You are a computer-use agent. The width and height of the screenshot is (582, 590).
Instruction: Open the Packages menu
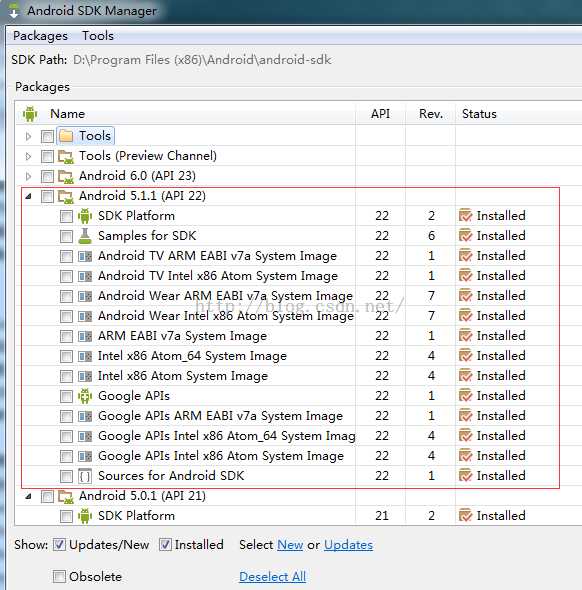pos(40,36)
